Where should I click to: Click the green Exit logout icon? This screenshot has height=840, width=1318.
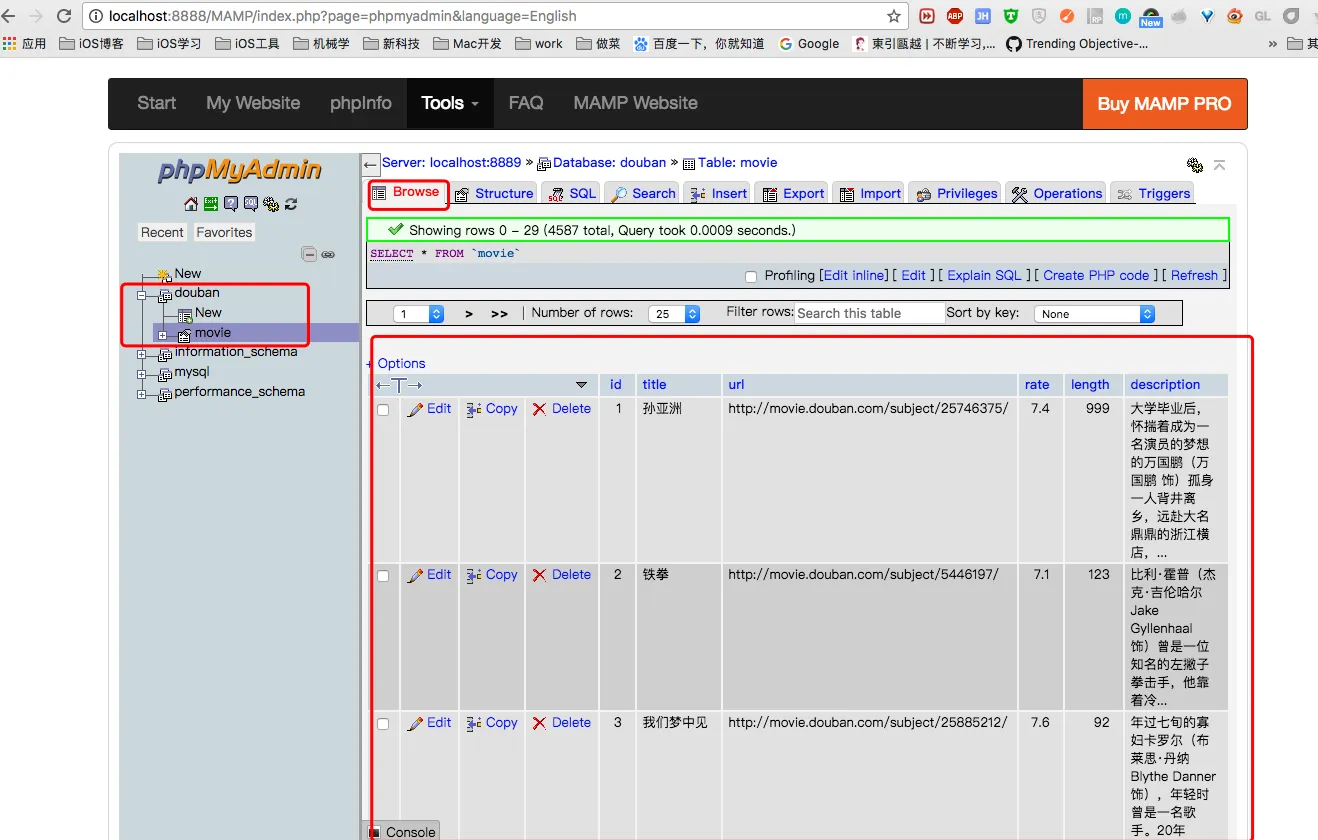pyautogui.click(x=211, y=204)
